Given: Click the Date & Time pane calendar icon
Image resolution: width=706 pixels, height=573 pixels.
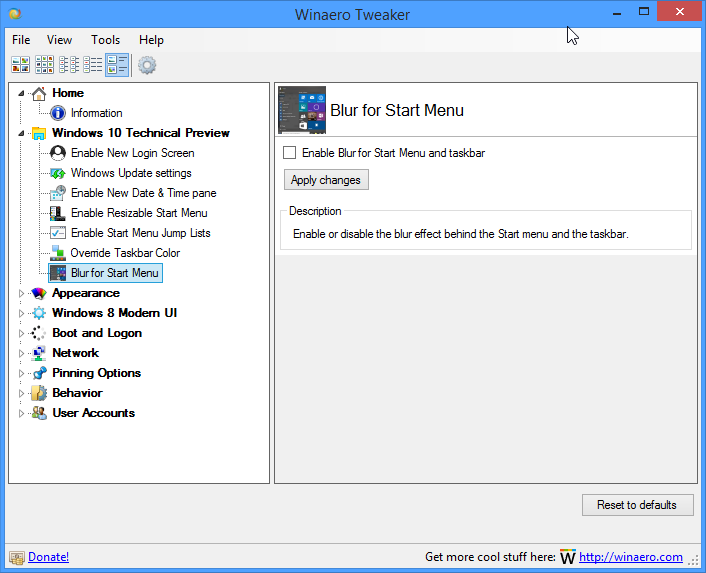Looking at the screenshot, I should [x=58, y=193].
